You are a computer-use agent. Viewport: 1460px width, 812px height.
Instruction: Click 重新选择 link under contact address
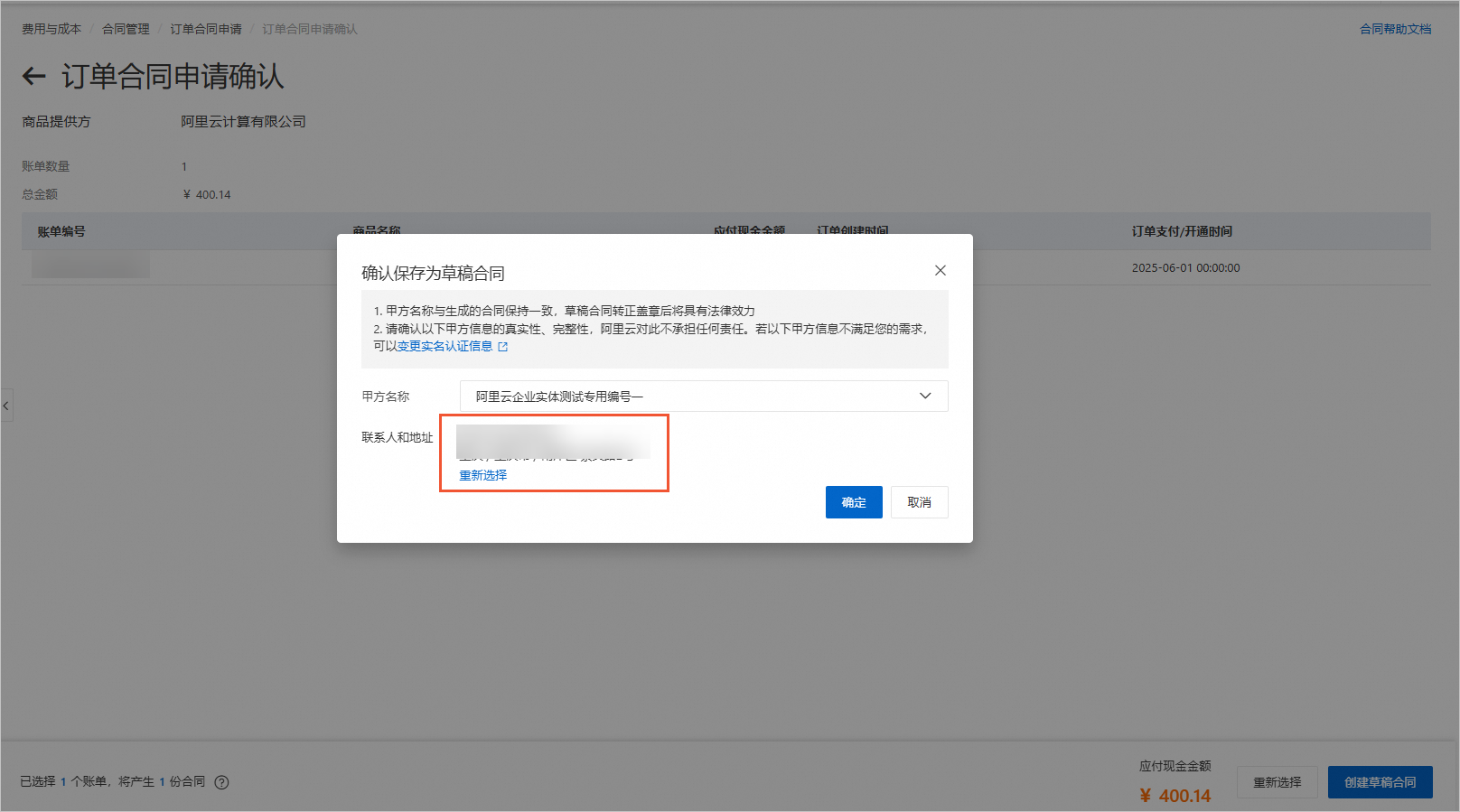(483, 475)
